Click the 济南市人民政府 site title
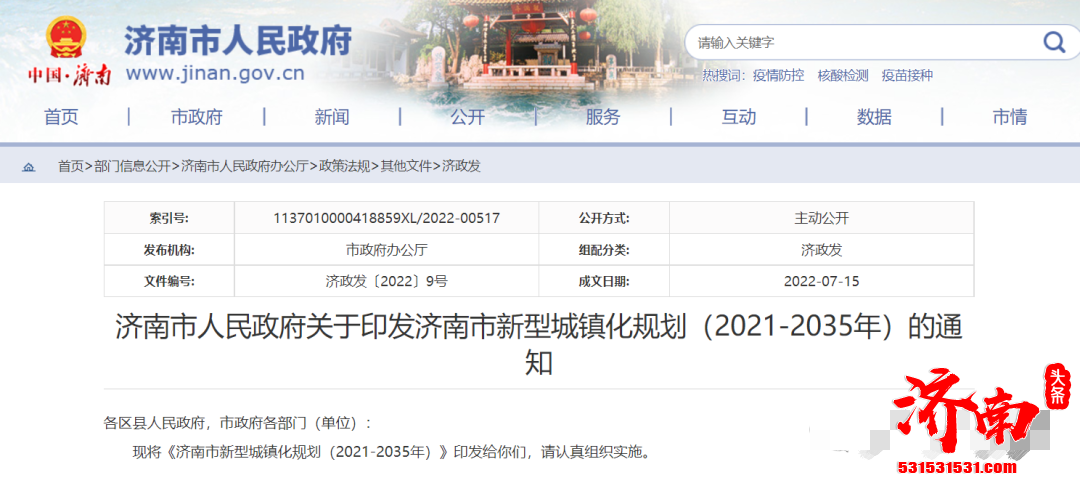The height and width of the screenshot is (483, 1080). click(x=238, y=40)
